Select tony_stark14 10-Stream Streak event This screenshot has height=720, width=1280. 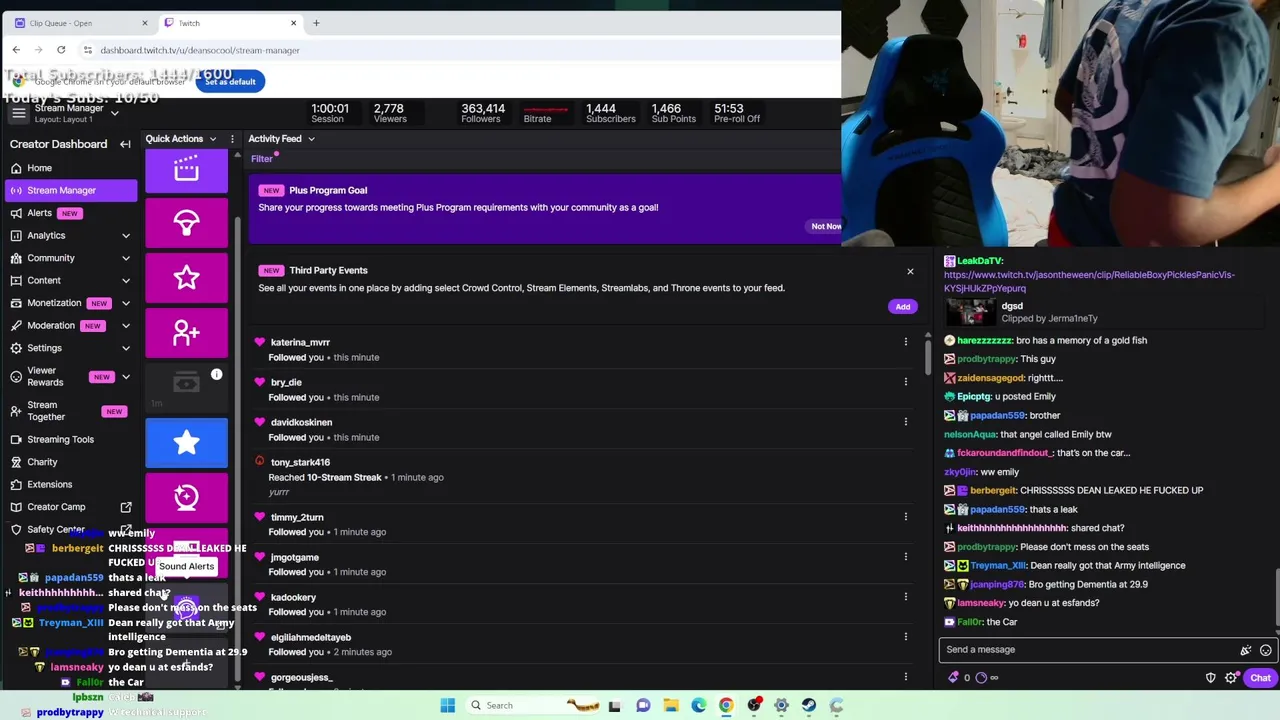(x=585, y=477)
